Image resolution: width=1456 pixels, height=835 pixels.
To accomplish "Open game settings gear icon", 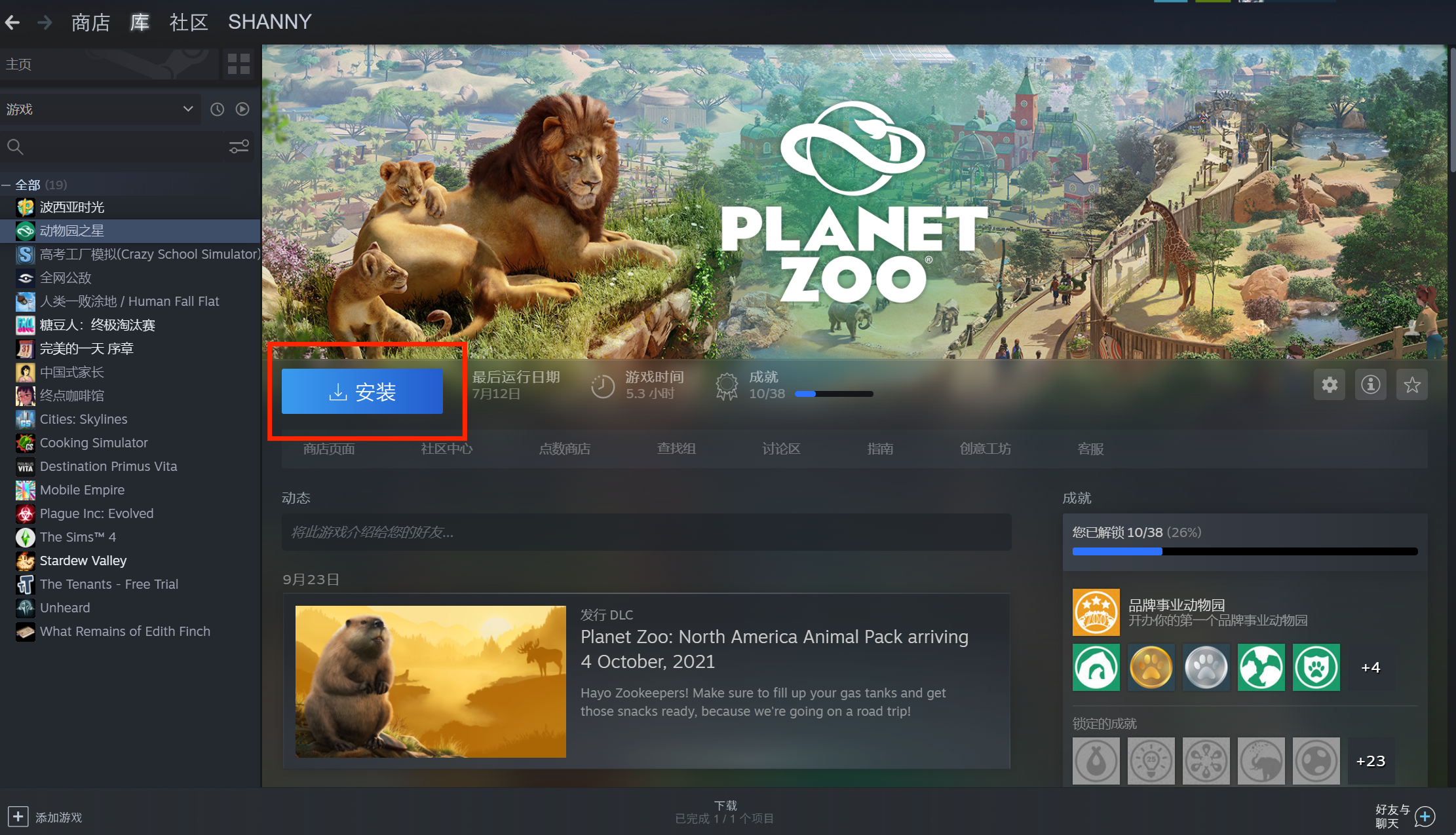I will [x=1330, y=384].
